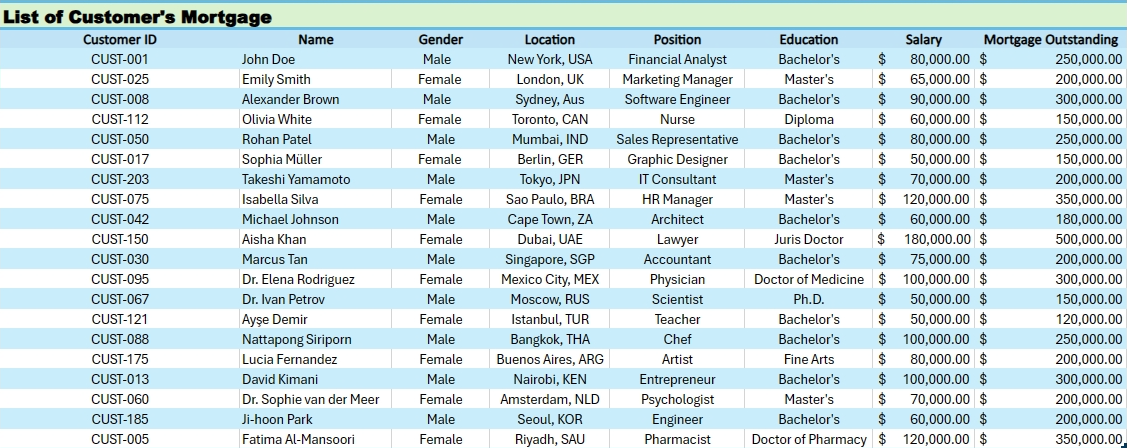
Task: Click the name cell Takeshi Yamamoto
Action: point(296,180)
